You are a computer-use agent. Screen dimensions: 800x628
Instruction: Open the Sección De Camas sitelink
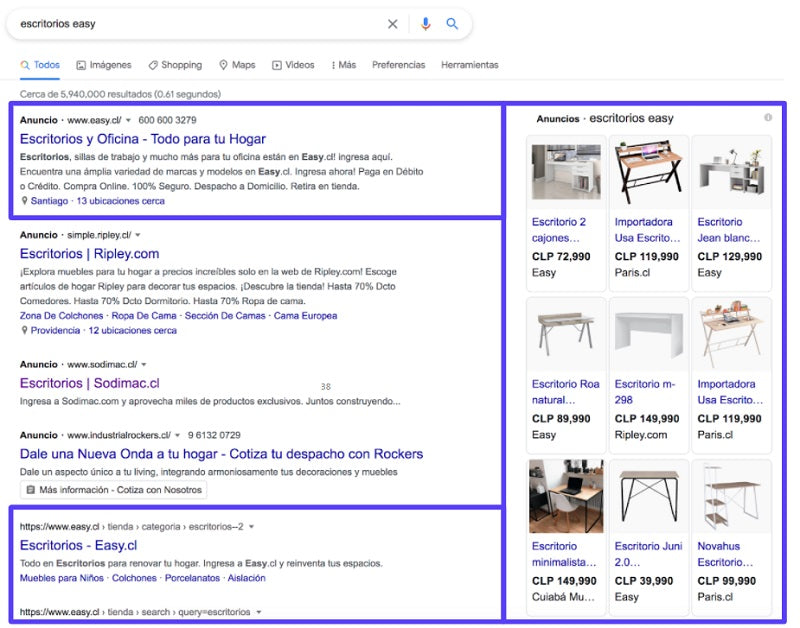[225, 316]
